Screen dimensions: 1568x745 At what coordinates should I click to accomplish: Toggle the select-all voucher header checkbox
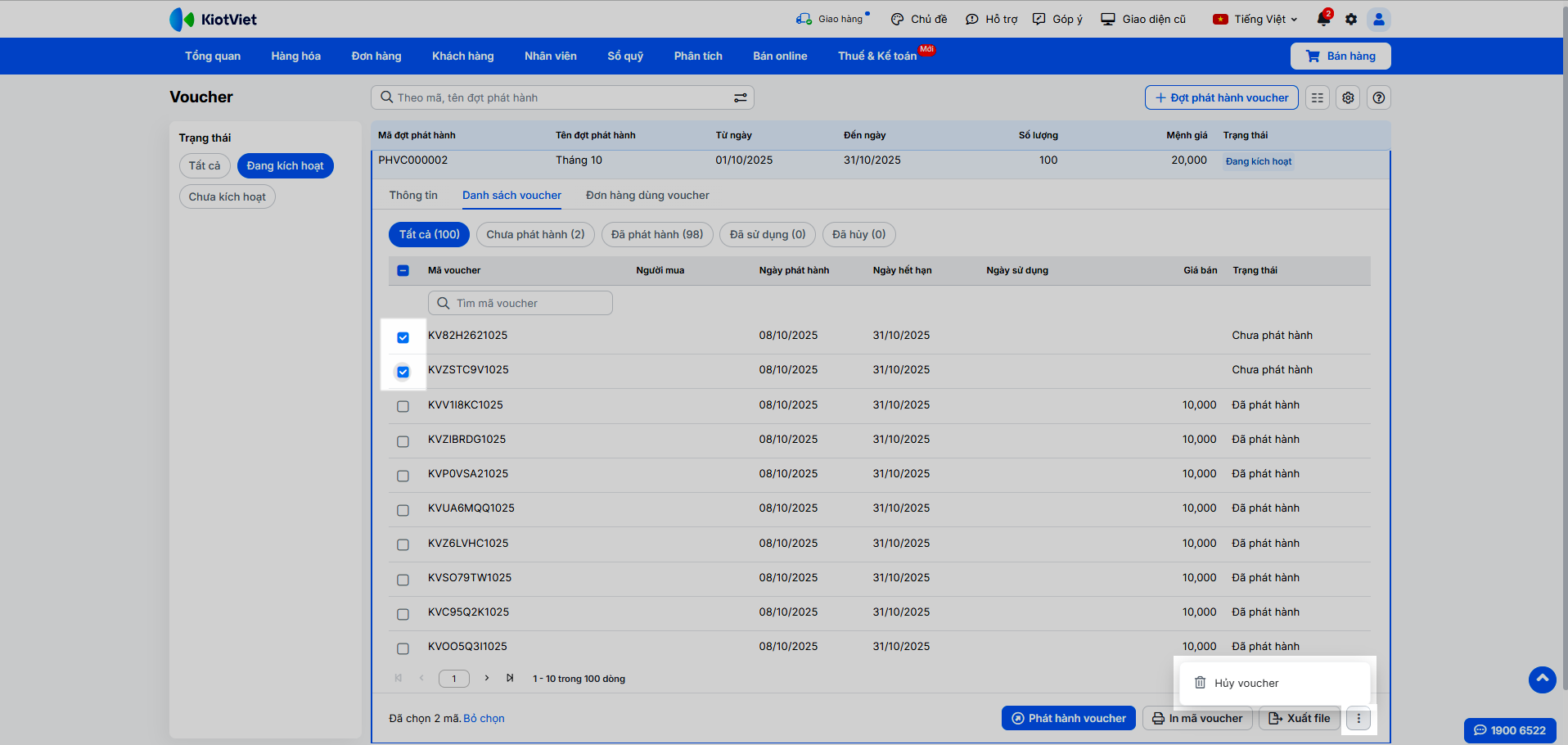coord(403,270)
